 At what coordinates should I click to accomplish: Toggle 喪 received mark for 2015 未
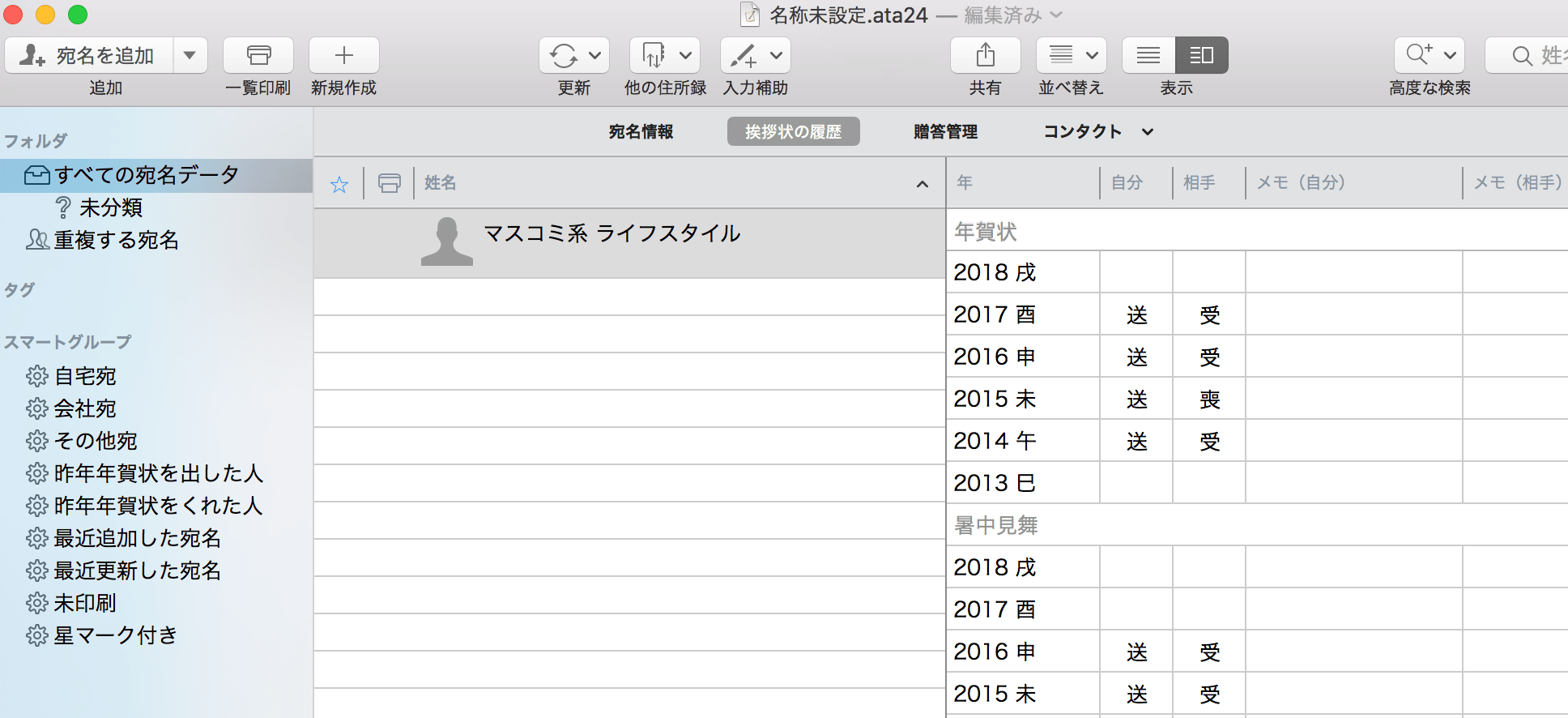[1209, 399]
